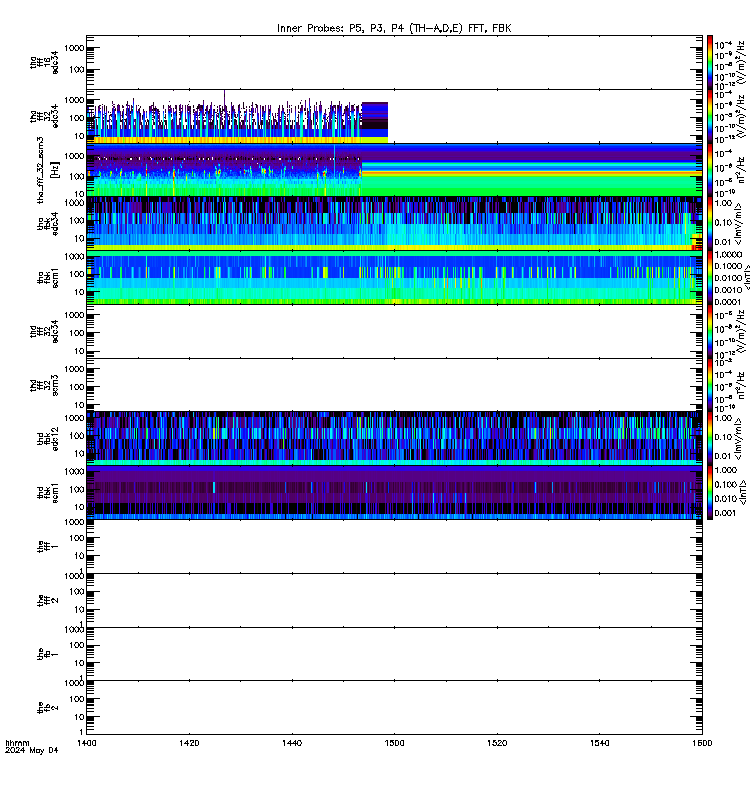Click the "1540" time axis label
Screen dimensions: 750x800
click(x=599, y=743)
